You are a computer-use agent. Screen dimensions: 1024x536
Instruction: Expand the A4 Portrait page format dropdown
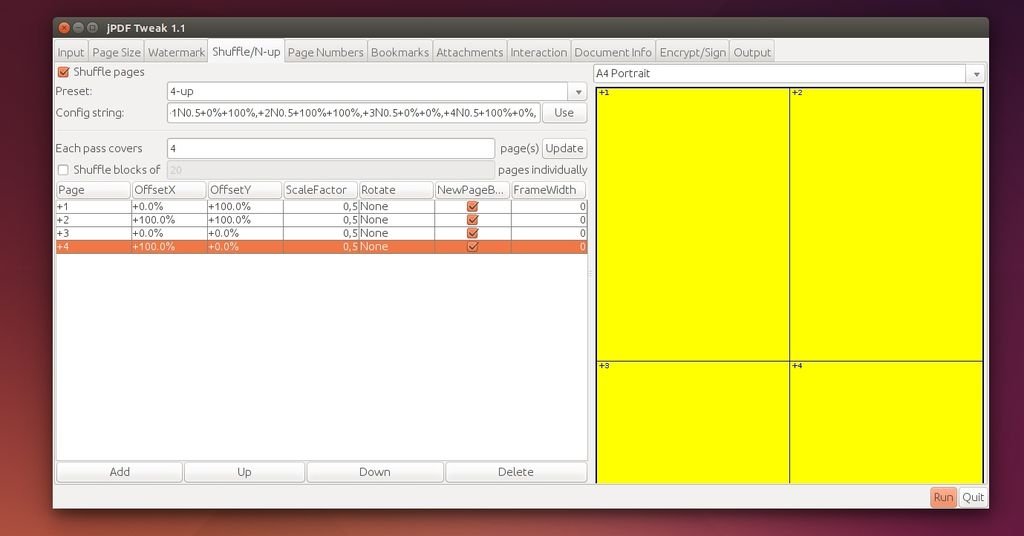coord(976,74)
